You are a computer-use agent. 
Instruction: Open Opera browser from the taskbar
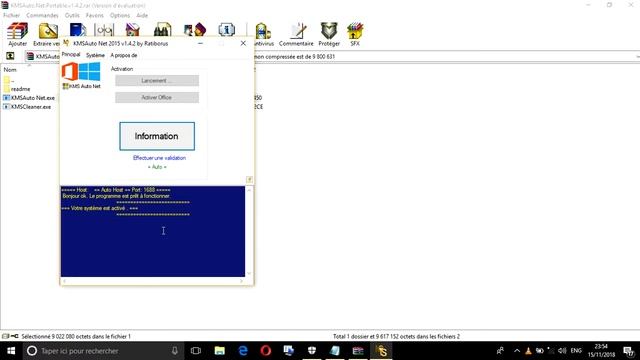(x=266, y=351)
